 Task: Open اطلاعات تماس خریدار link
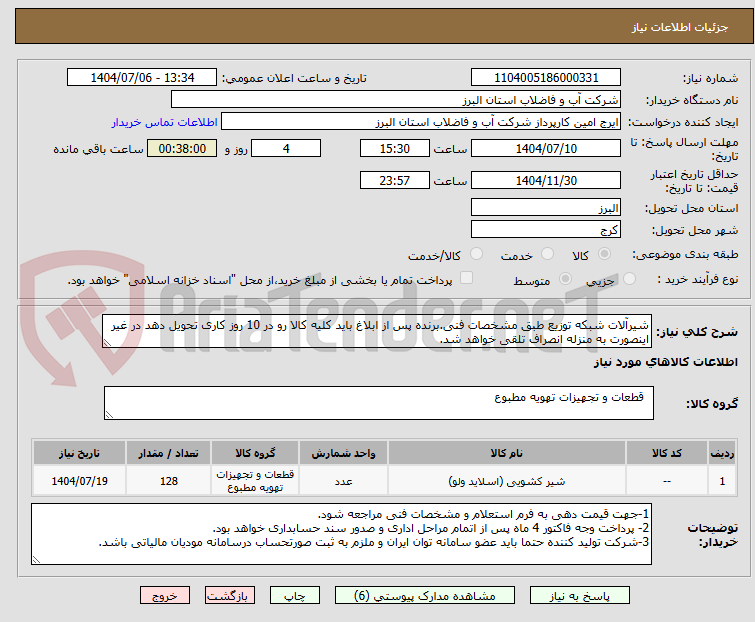coord(165,122)
